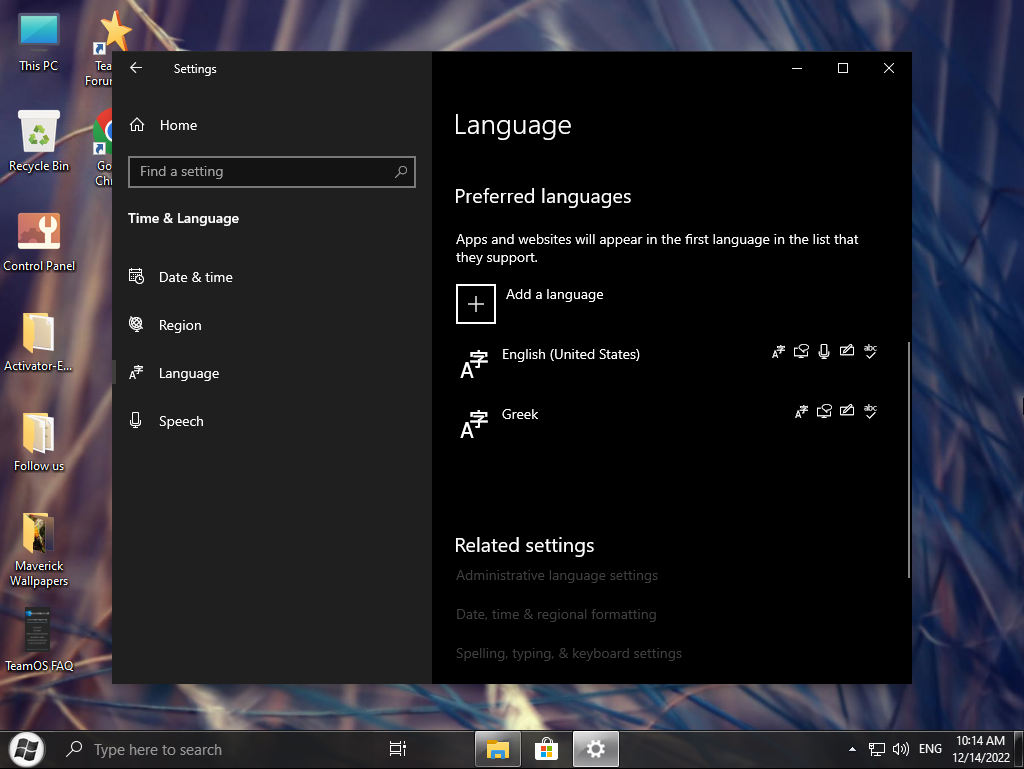Open the Home settings page
1024x769 pixels.
click(178, 125)
